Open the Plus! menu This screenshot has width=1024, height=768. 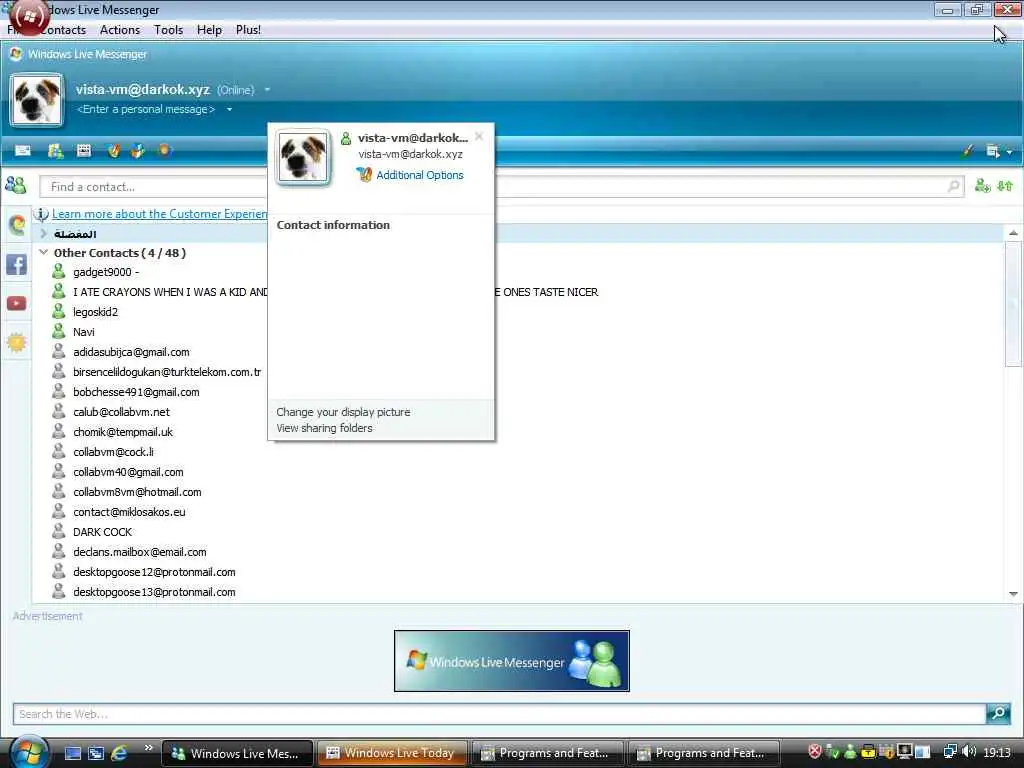point(248,30)
